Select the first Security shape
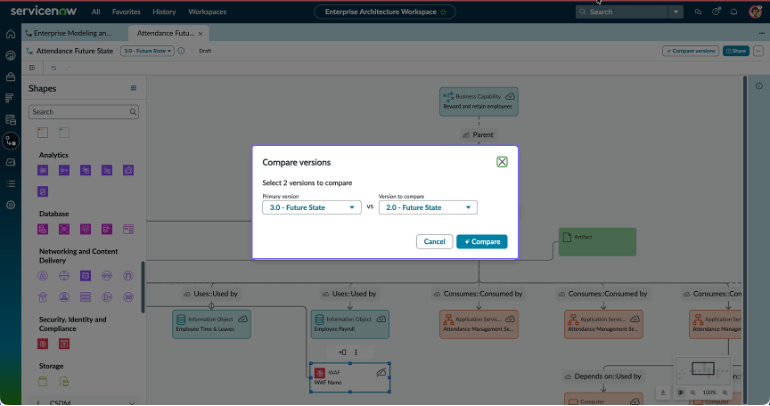This screenshot has width=770, height=406. (x=43, y=344)
